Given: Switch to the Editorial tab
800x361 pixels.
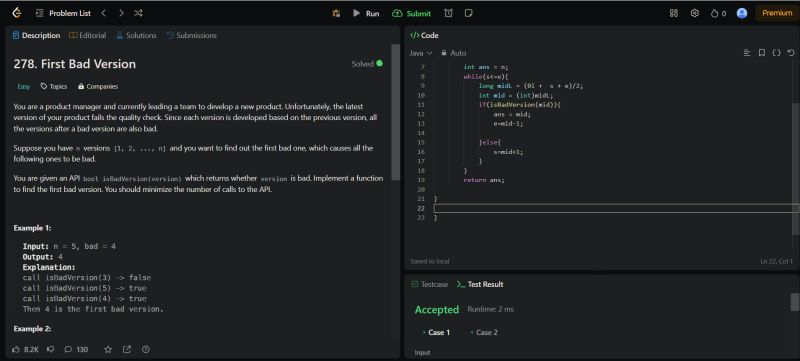Looking at the screenshot, I should click(x=87, y=35).
